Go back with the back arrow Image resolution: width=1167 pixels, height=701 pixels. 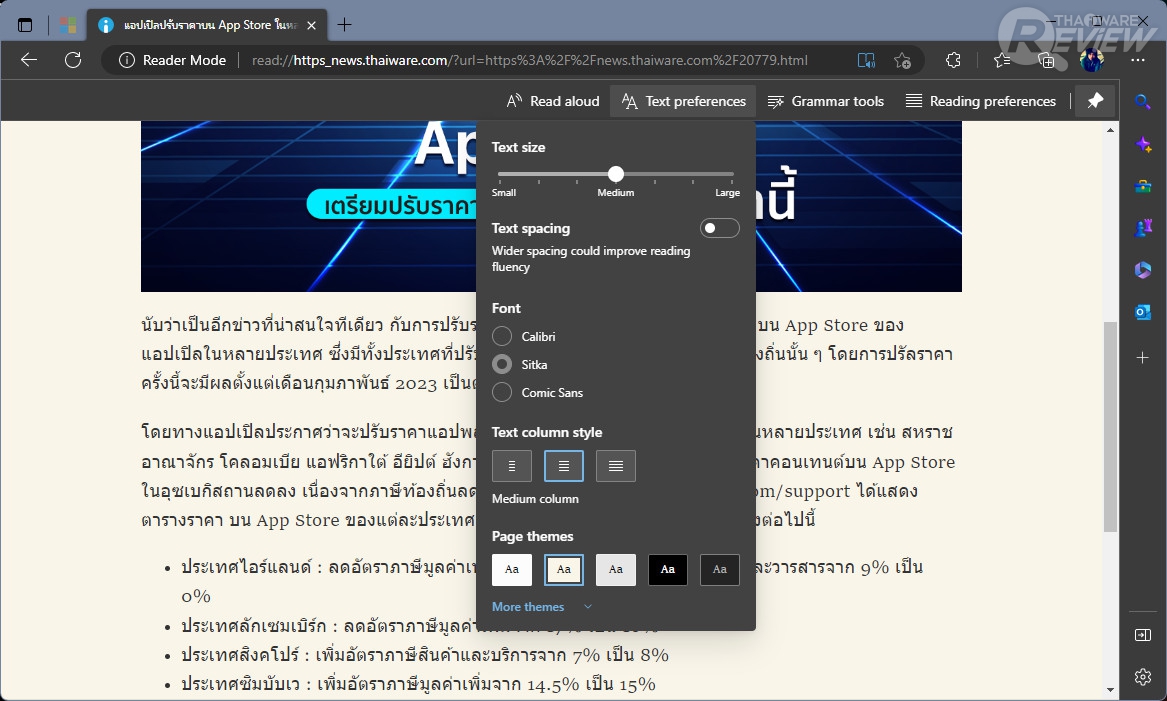29,60
